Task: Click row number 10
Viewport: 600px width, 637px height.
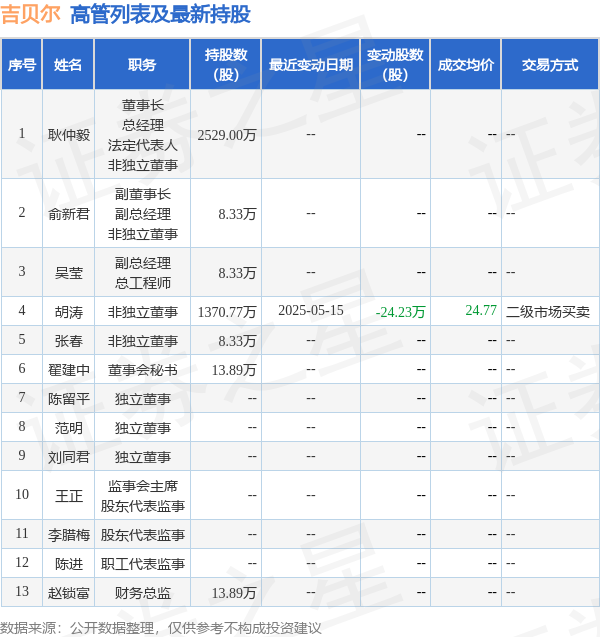Action: click(22, 494)
